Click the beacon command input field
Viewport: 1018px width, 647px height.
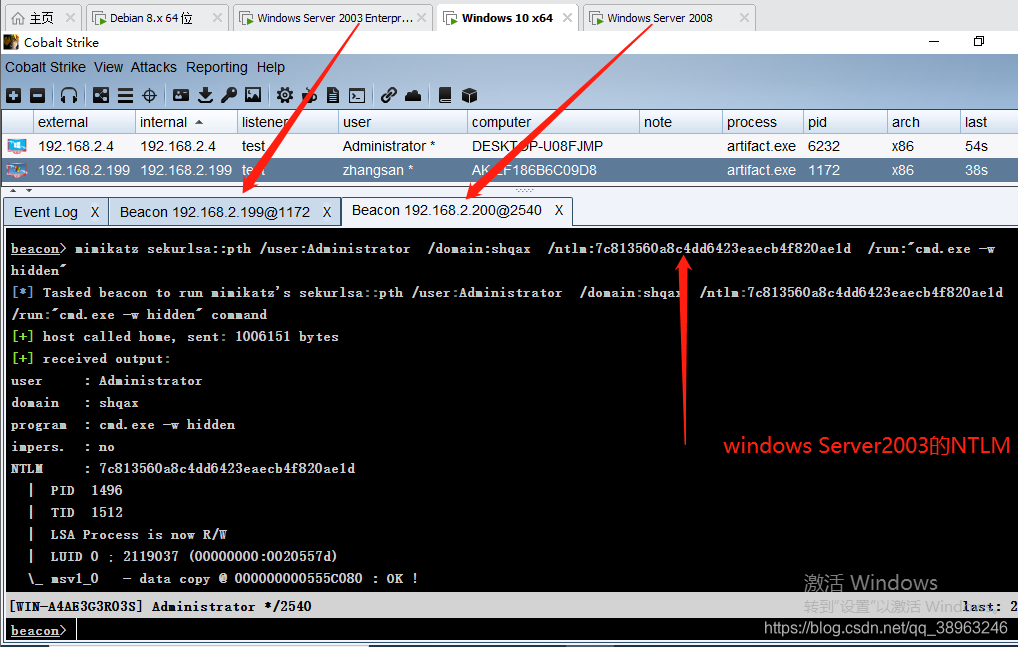click(545, 630)
